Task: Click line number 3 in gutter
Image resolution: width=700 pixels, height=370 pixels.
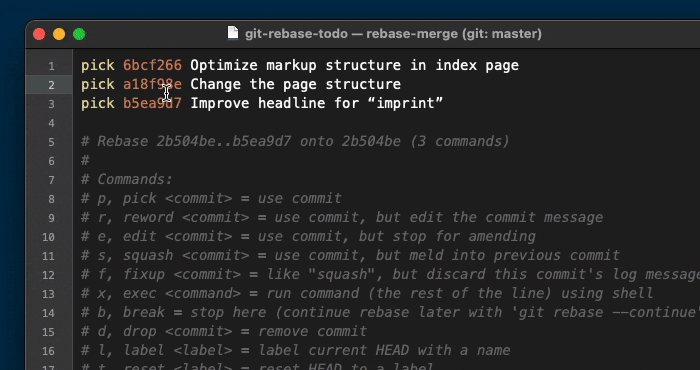Action: 51,104
